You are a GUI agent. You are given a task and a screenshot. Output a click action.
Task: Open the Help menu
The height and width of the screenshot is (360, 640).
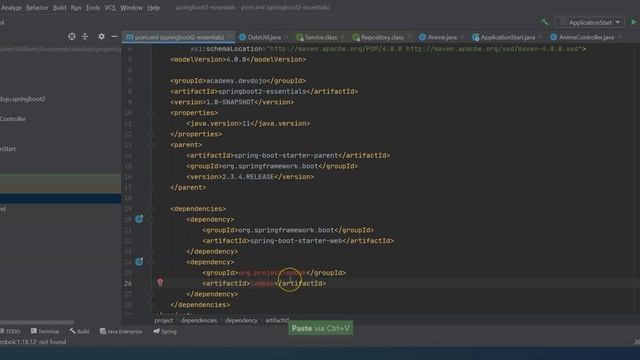pyautogui.click(x=153, y=7)
